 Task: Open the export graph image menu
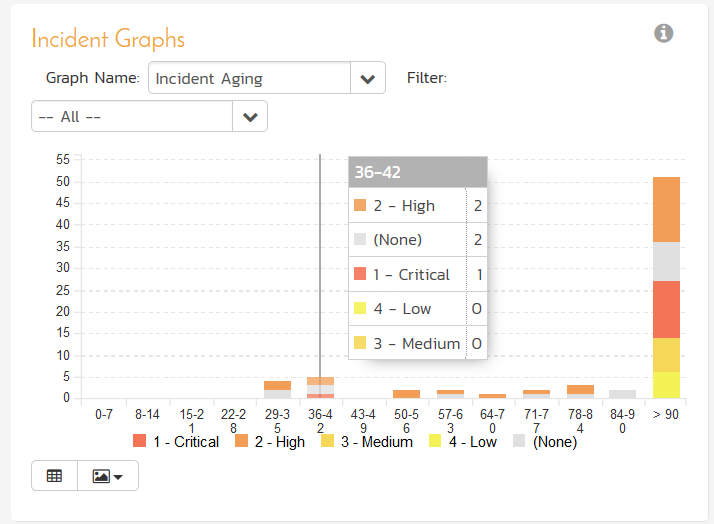(108, 476)
